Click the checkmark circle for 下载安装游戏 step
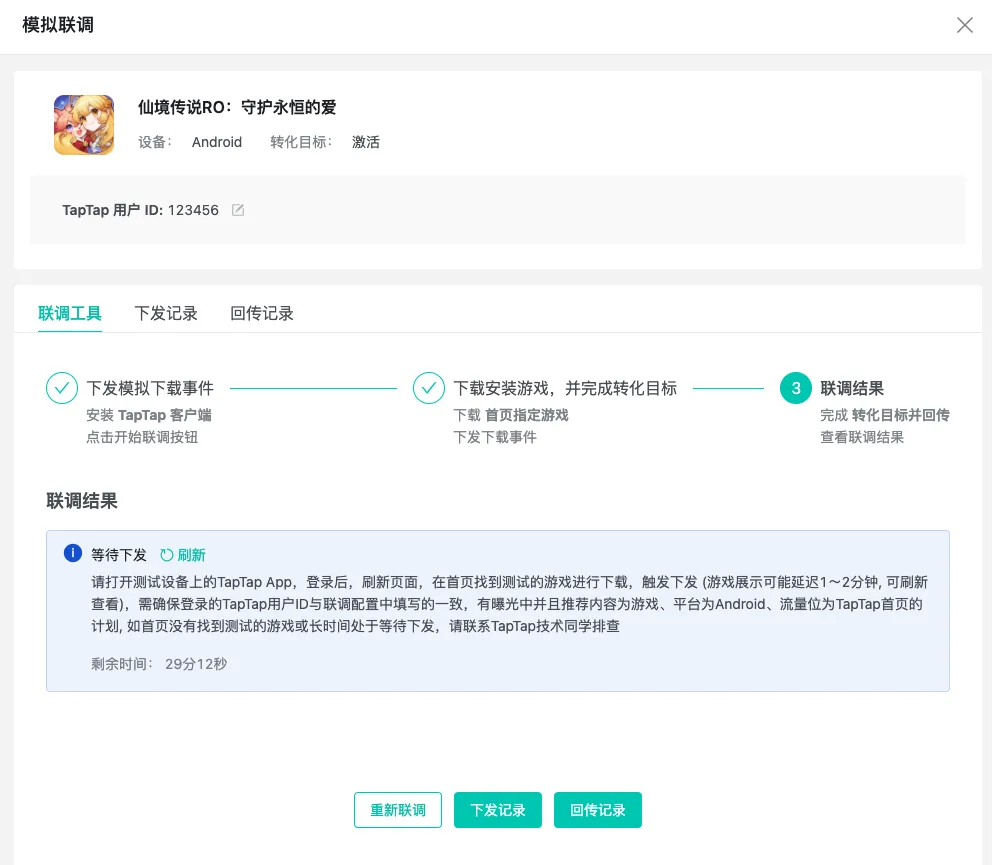The width and height of the screenshot is (992, 865). (x=429, y=387)
